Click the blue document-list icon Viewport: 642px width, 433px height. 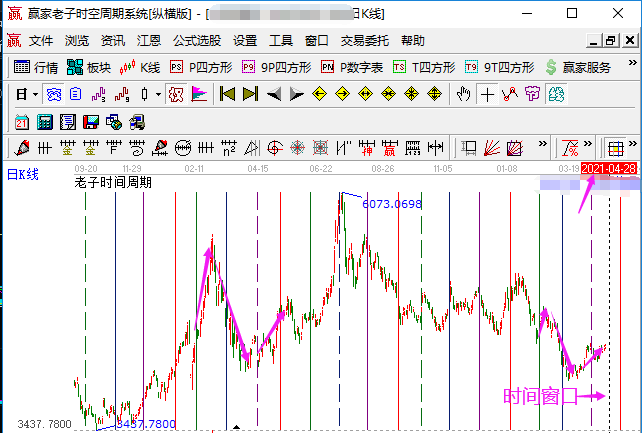click(75, 95)
